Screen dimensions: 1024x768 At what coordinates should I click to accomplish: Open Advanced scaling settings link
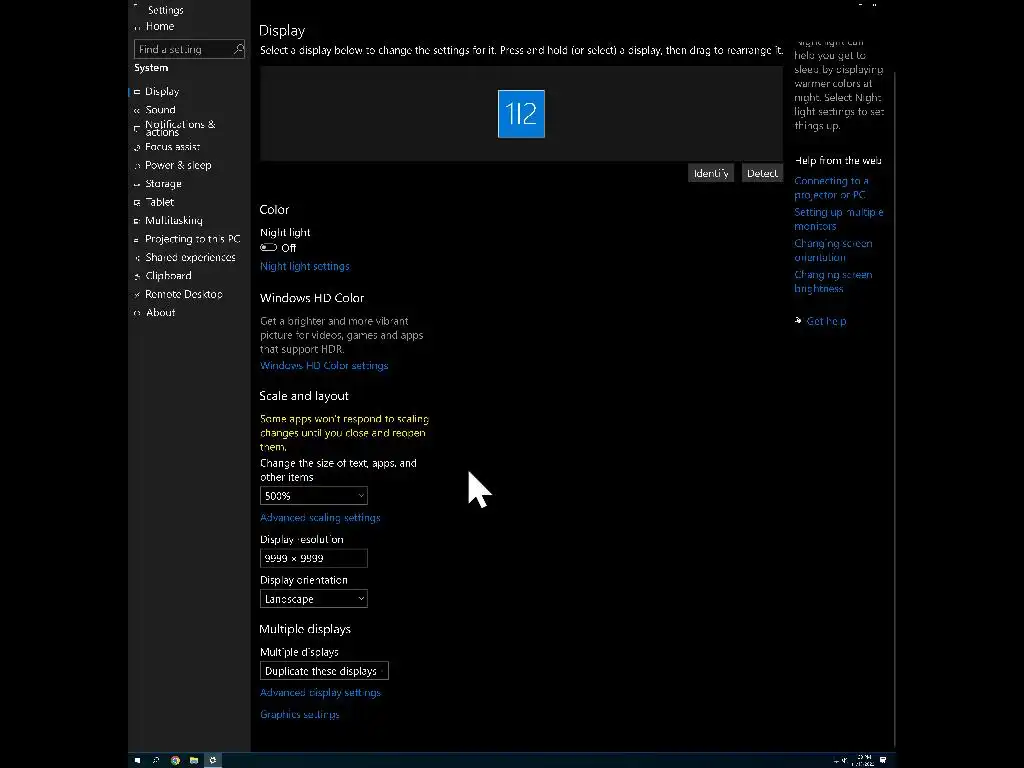click(320, 517)
